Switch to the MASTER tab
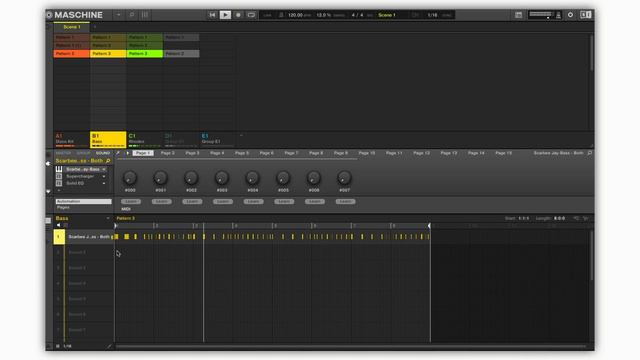This screenshot has width=640, height=360. [63, 153]
